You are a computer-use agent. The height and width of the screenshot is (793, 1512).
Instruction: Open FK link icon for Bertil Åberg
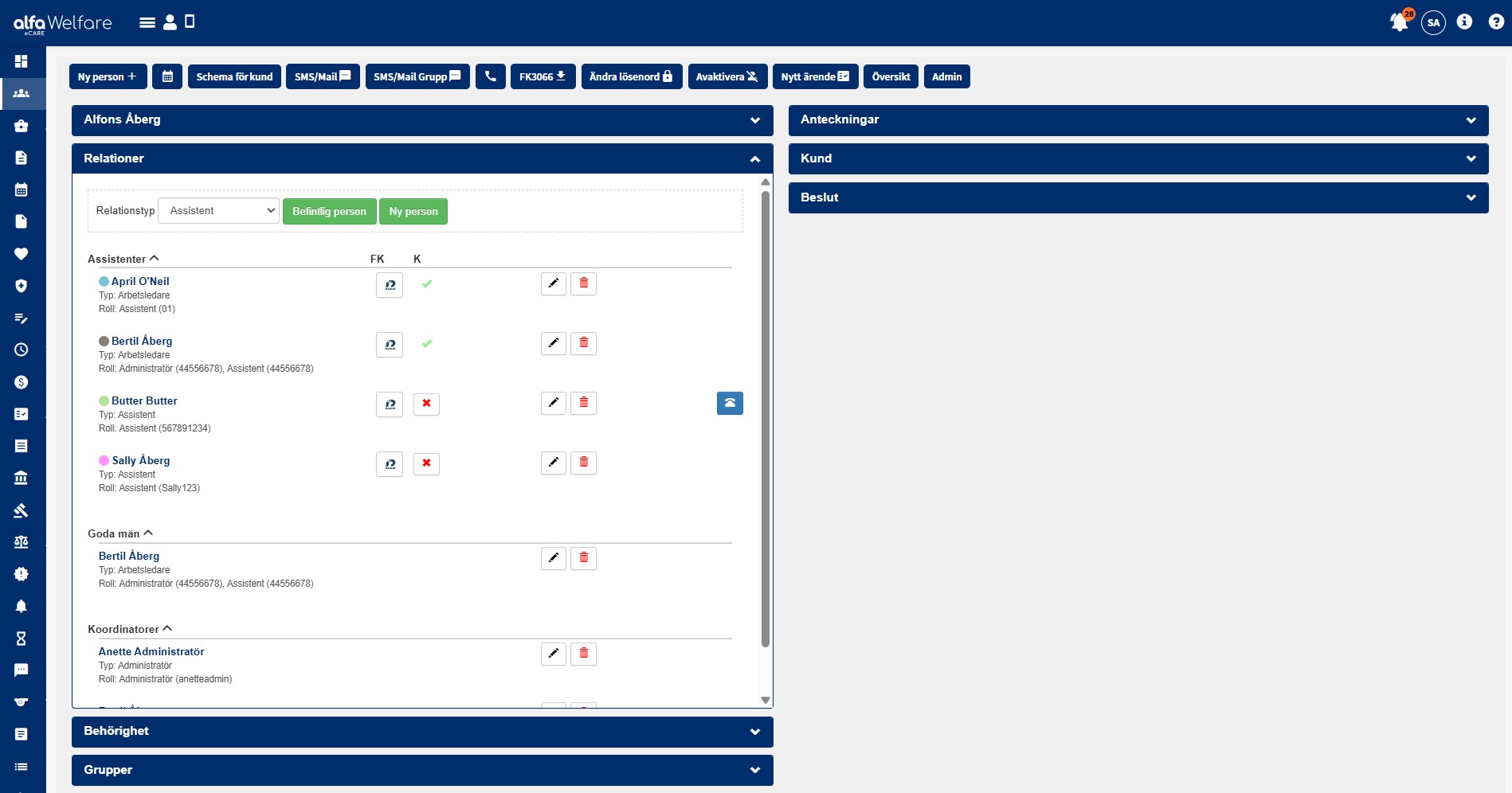tap(390, 345)
